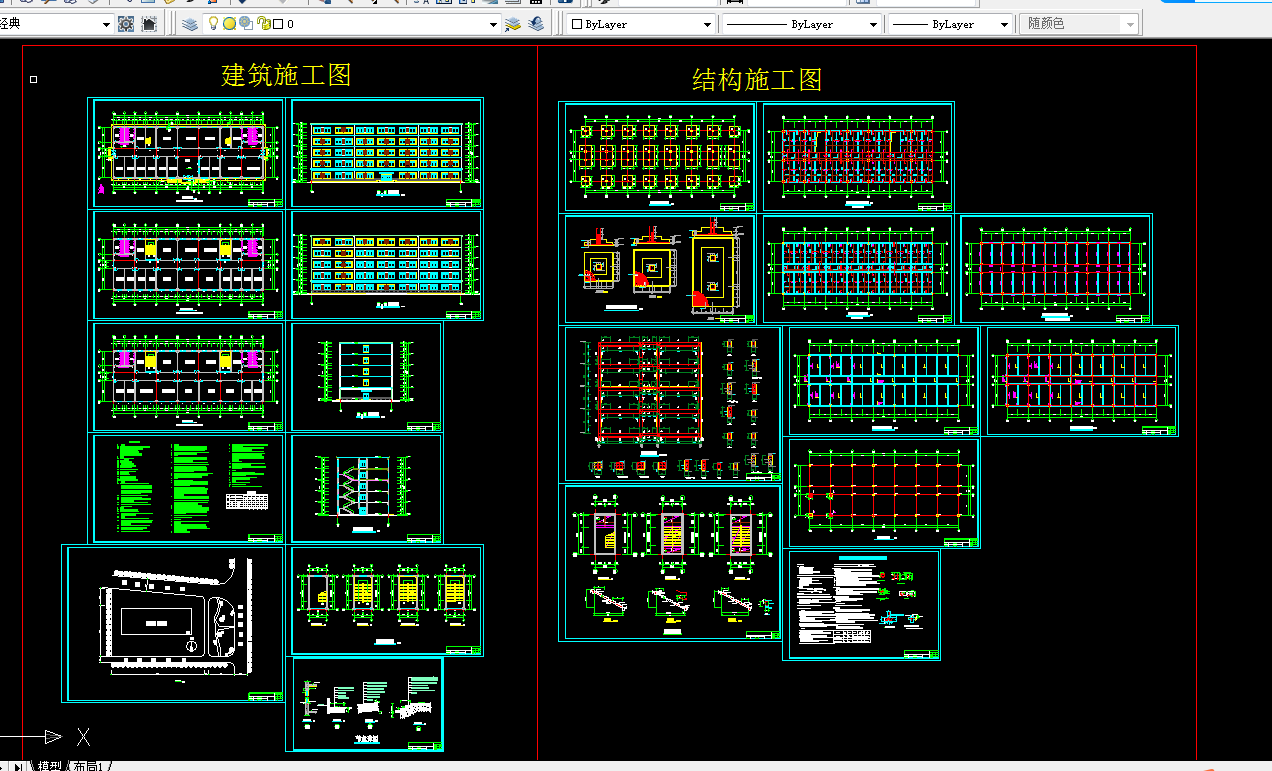
Task: Click Make Object's Layer Current icon
Action: click(513, 24)
